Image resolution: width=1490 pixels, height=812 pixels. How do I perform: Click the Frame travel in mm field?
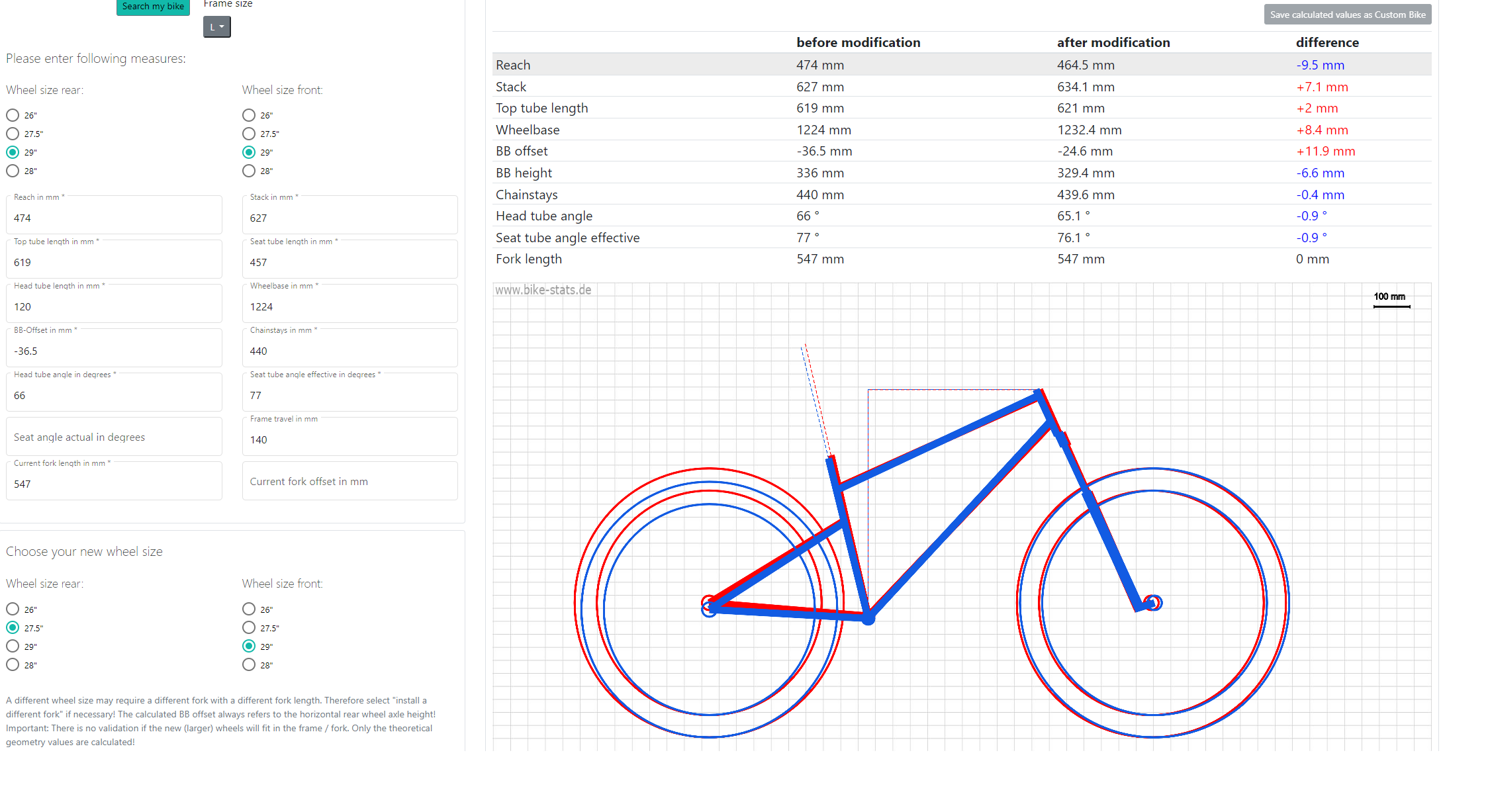(x=350, y=436)
